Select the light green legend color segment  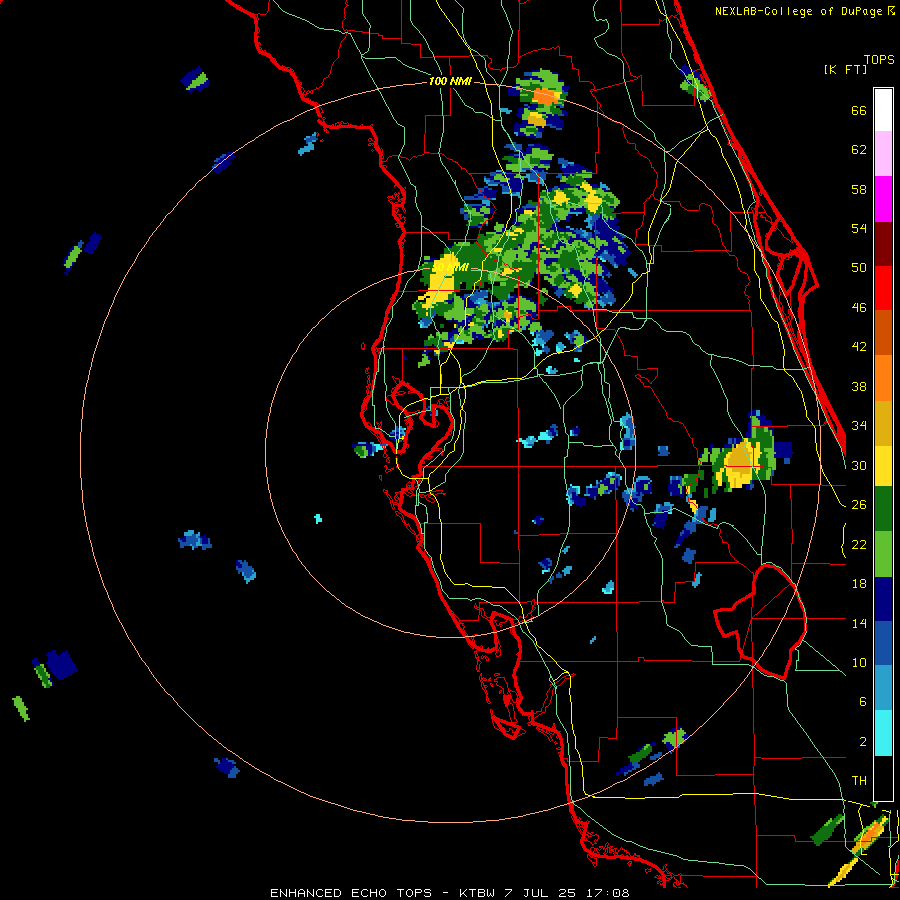883,554
